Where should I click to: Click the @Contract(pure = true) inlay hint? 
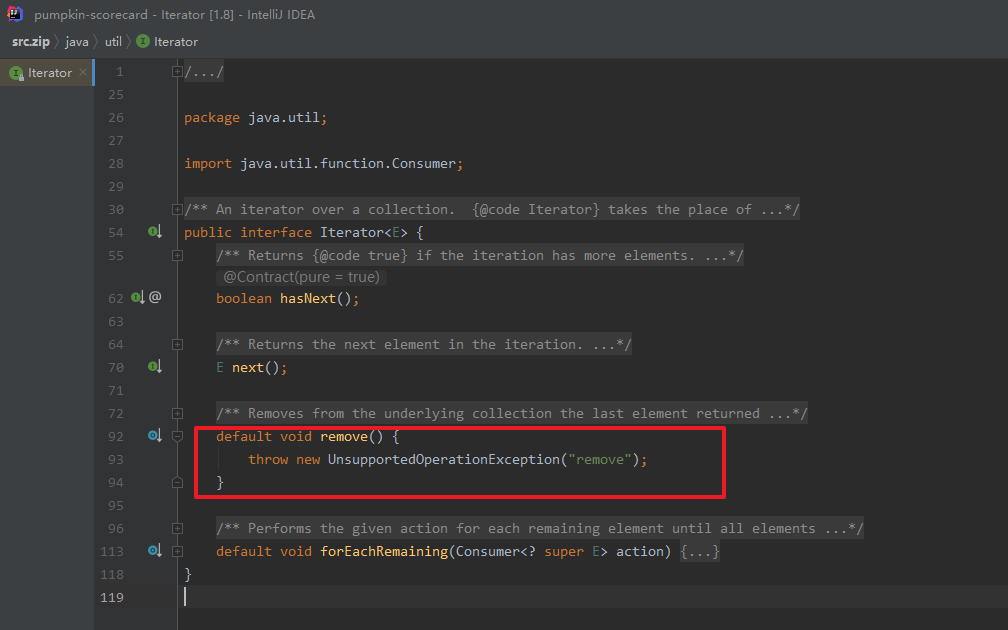tap(302, 277)
